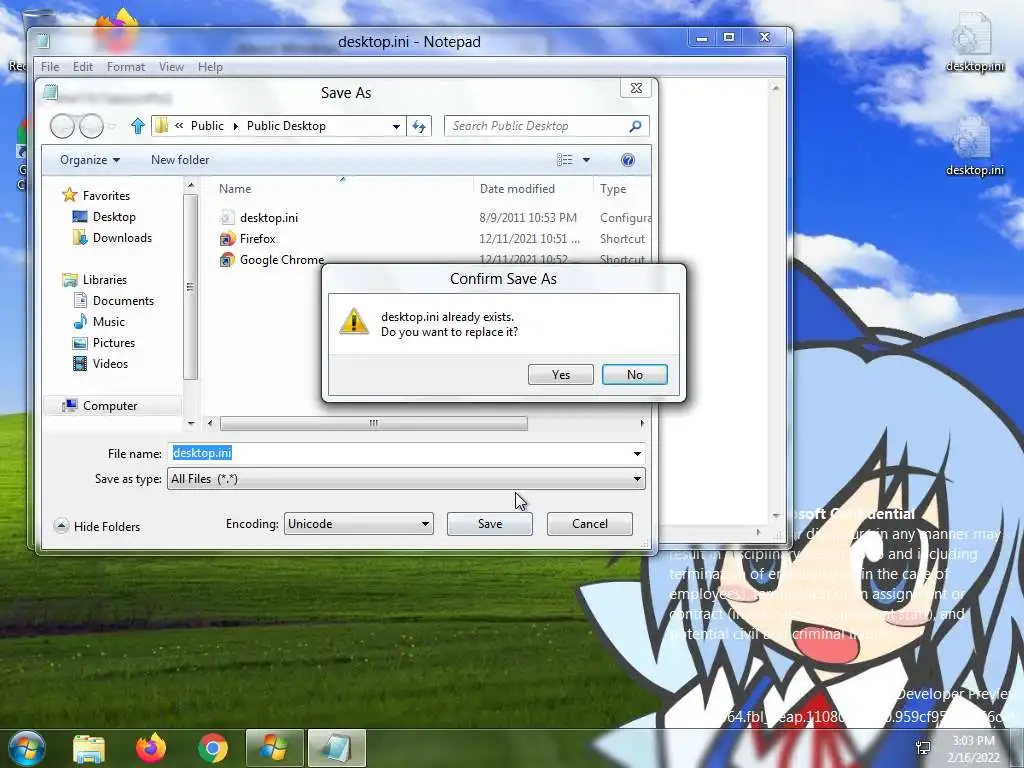
Task: Select Libraries in navigation pane
Action: pos(95,280)
